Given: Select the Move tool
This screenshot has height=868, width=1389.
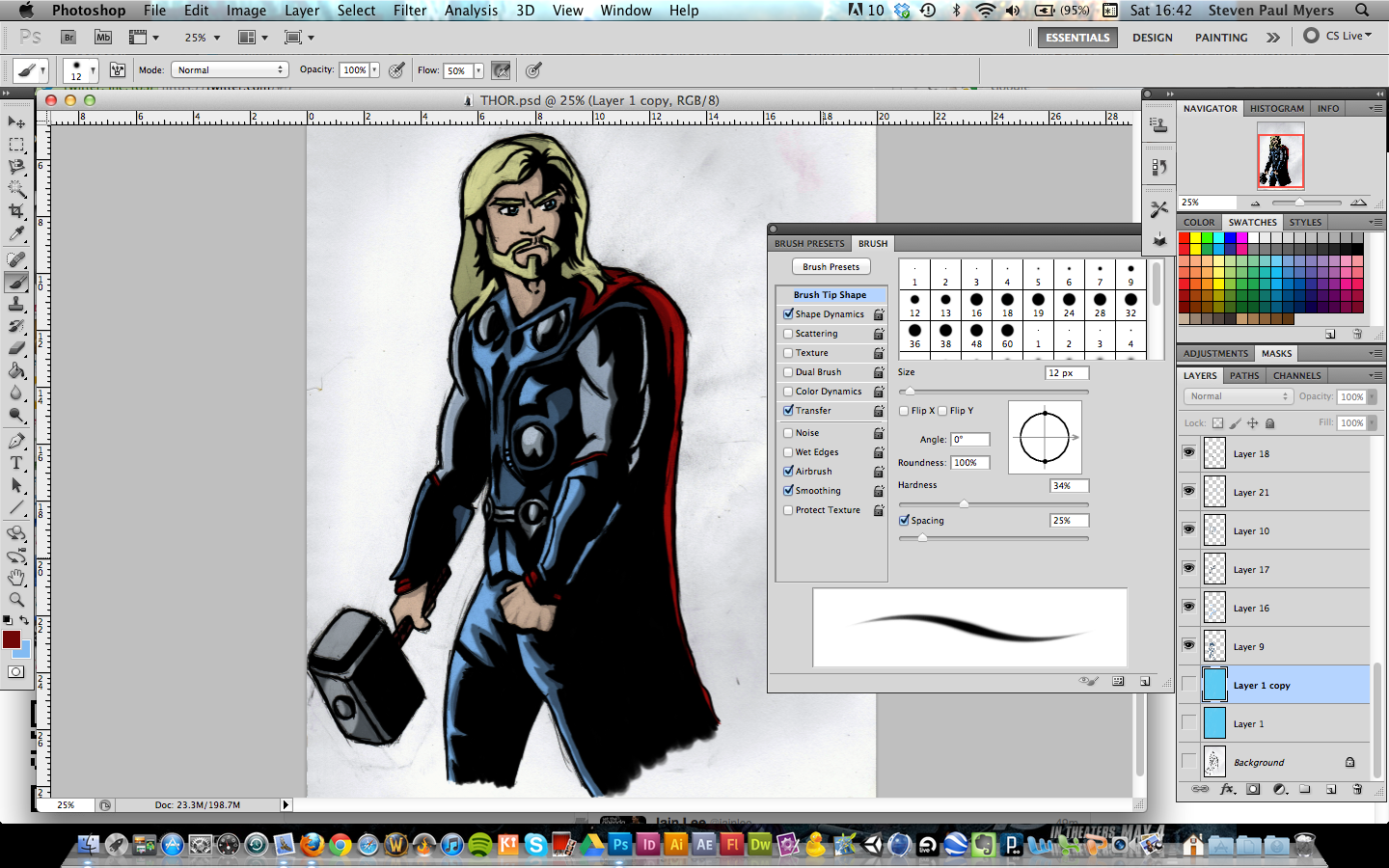Looking at the screenshot, I should [16, 122].
